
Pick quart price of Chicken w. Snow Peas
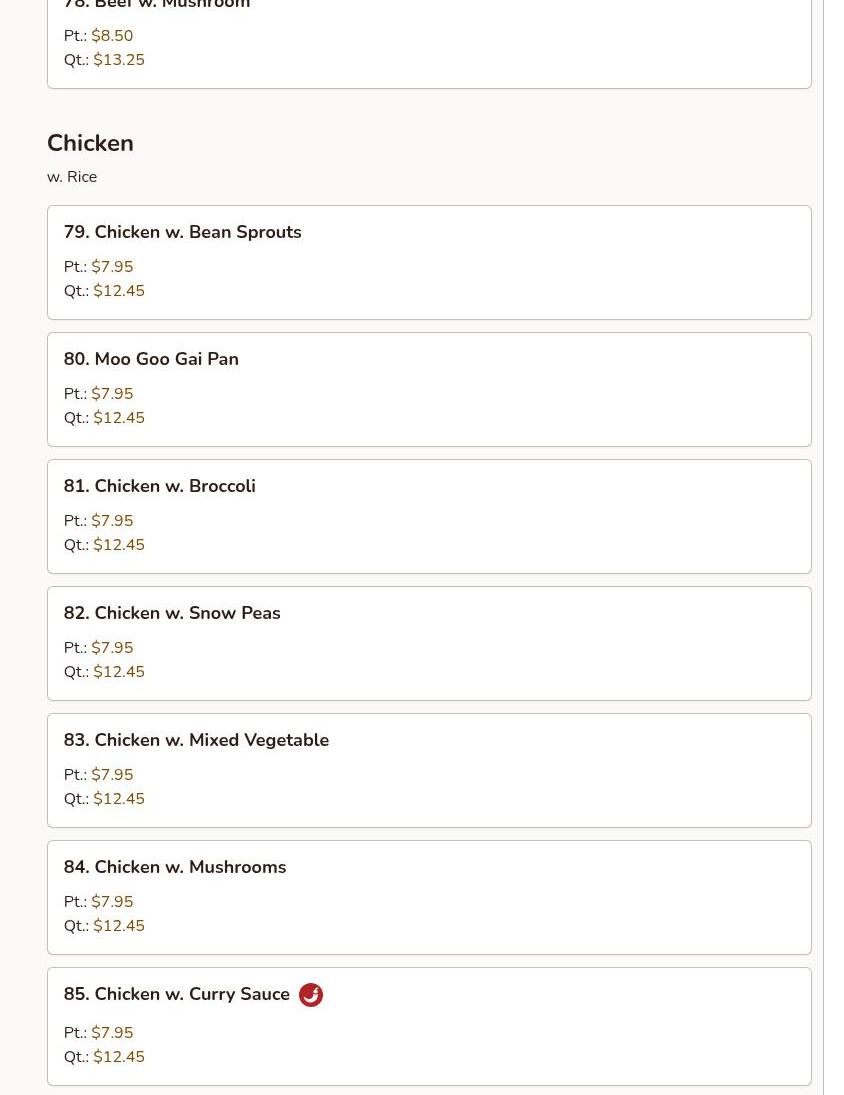pos(119,672)
